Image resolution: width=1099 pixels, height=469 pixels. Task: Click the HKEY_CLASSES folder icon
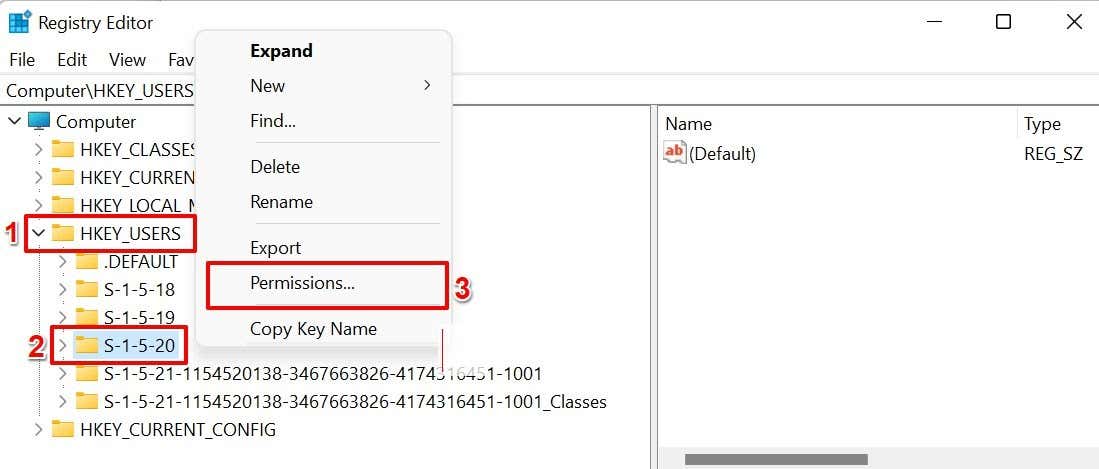63,149
